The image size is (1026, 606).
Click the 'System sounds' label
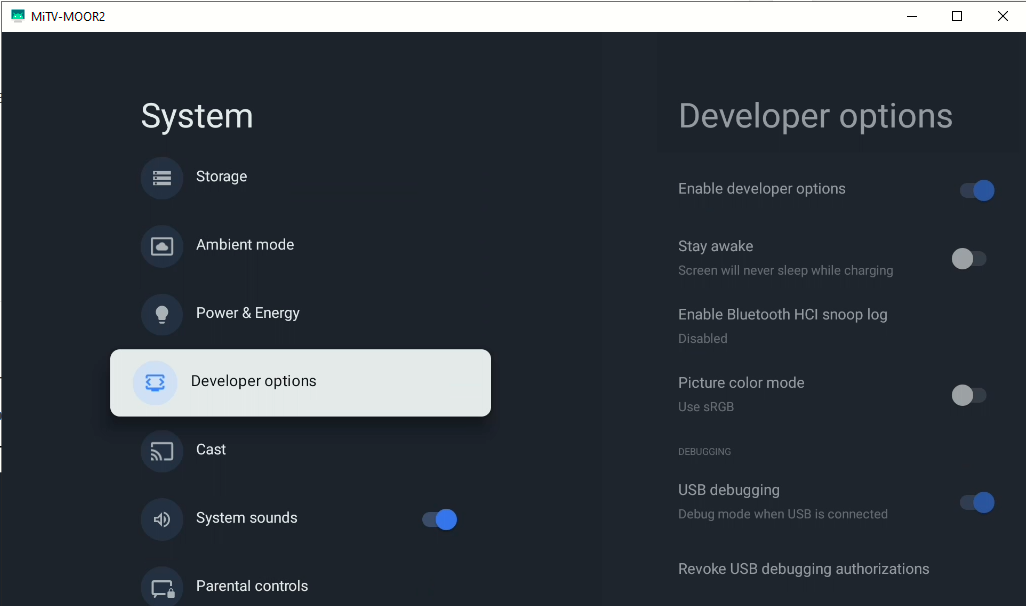[246, 518]
